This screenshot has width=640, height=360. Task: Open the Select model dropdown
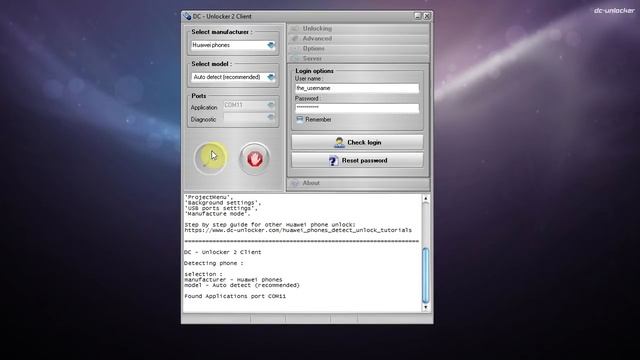point(233,77)
